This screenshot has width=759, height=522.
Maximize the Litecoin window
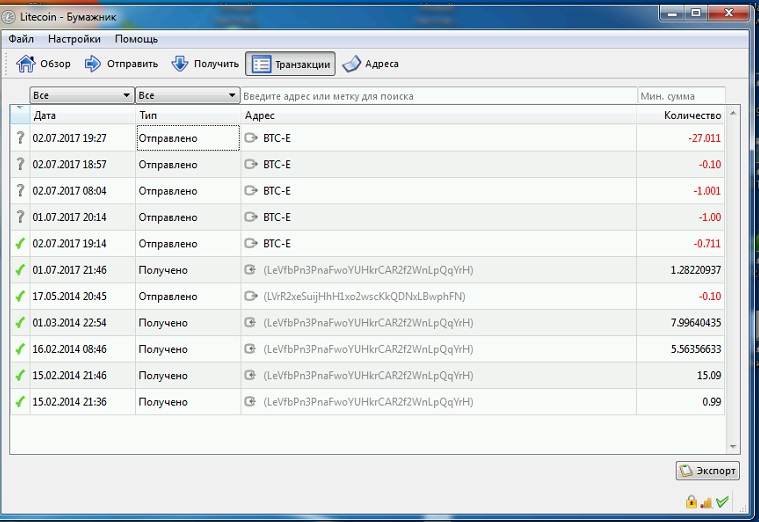click(x=696, y=13)
